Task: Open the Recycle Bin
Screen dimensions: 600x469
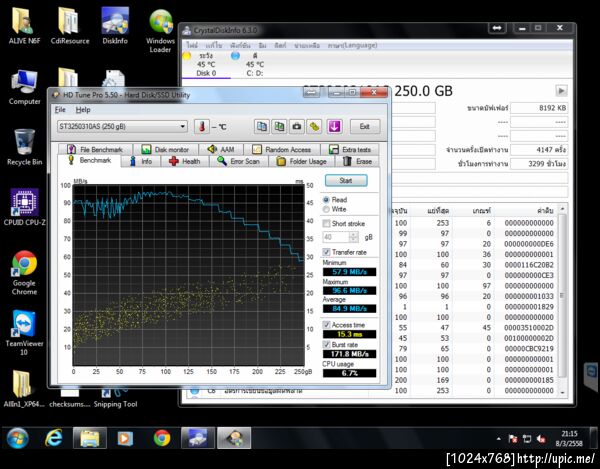Action: click(x=24, y=147)
